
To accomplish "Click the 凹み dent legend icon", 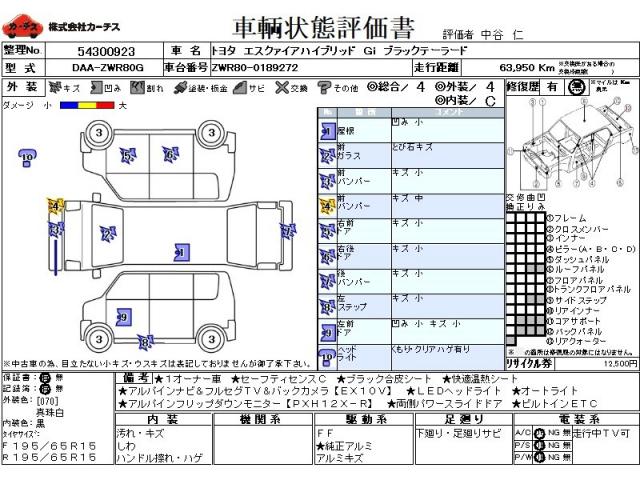I will pyautogui.click(x=96, y=87).
